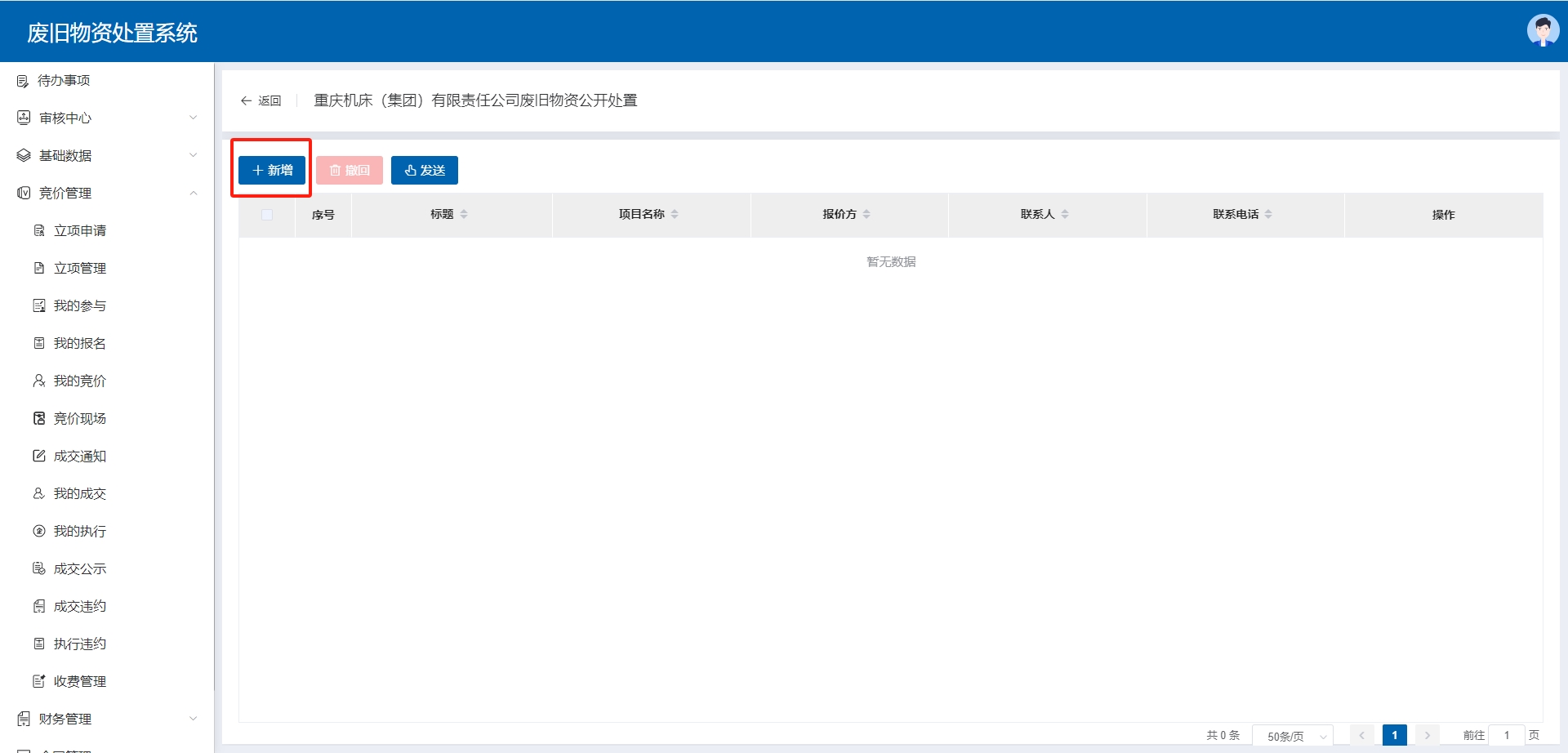Select page 1 in pagination
Screen dimensions: 1568x753
1394,735
